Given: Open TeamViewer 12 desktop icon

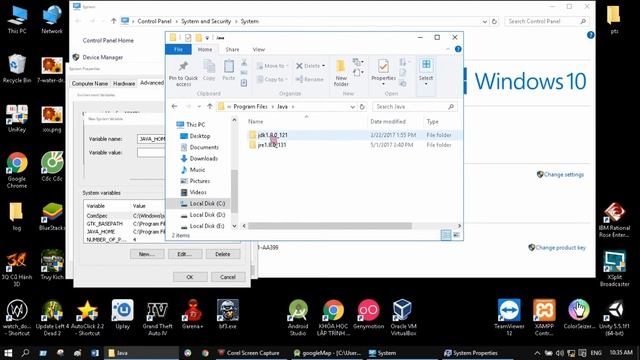Looking at the screenshot, I should tap(509, 318).
